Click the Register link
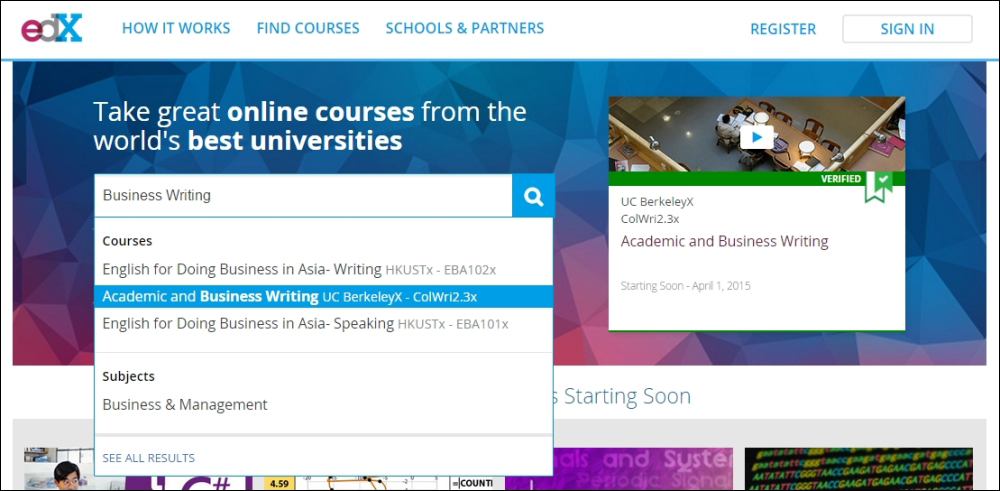Screen dimensions: 1000x491 pos(783,29)
